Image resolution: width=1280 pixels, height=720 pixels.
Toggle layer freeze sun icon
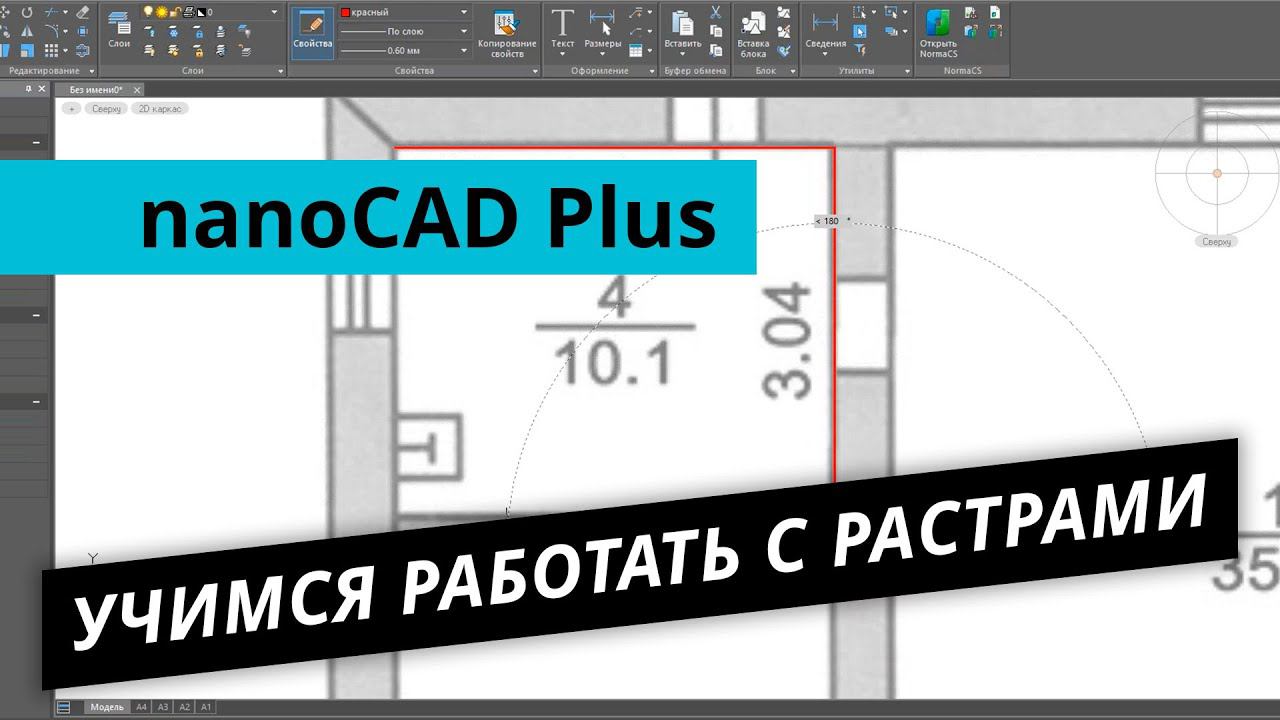coord(160,11)
